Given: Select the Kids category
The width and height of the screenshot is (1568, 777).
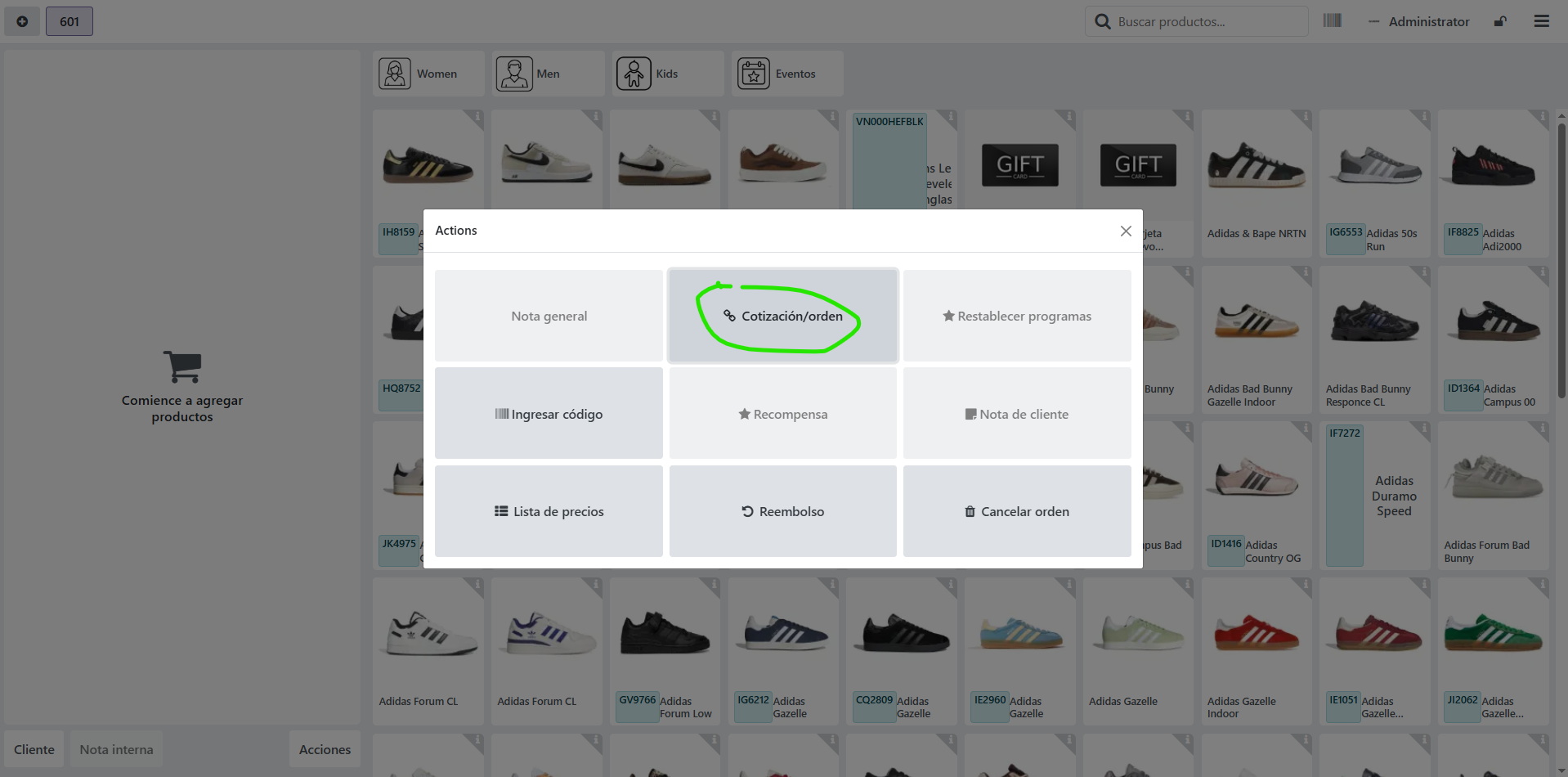Looking at the screenshot, I should point(668,74).
